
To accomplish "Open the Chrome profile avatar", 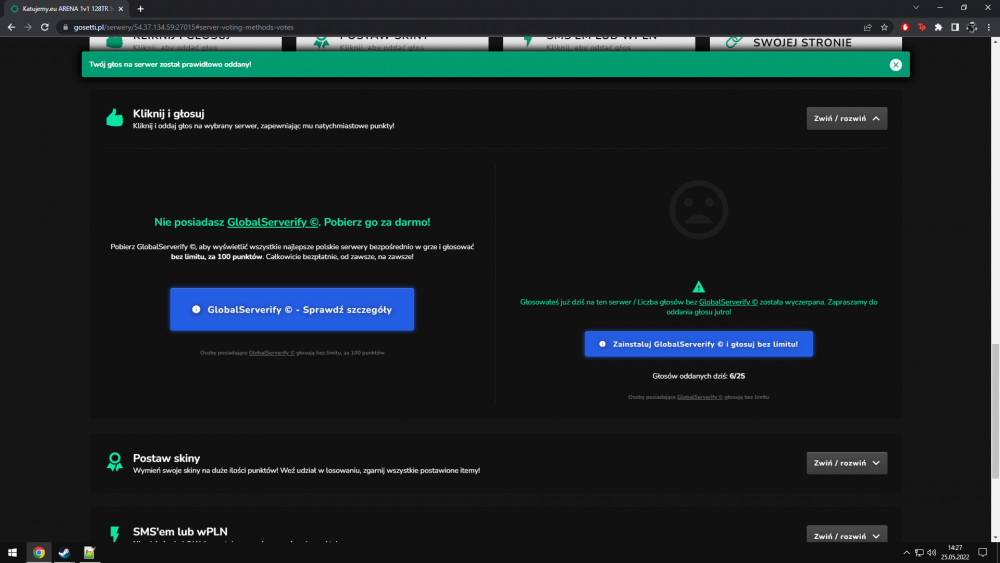I will [x=971, y=27].
